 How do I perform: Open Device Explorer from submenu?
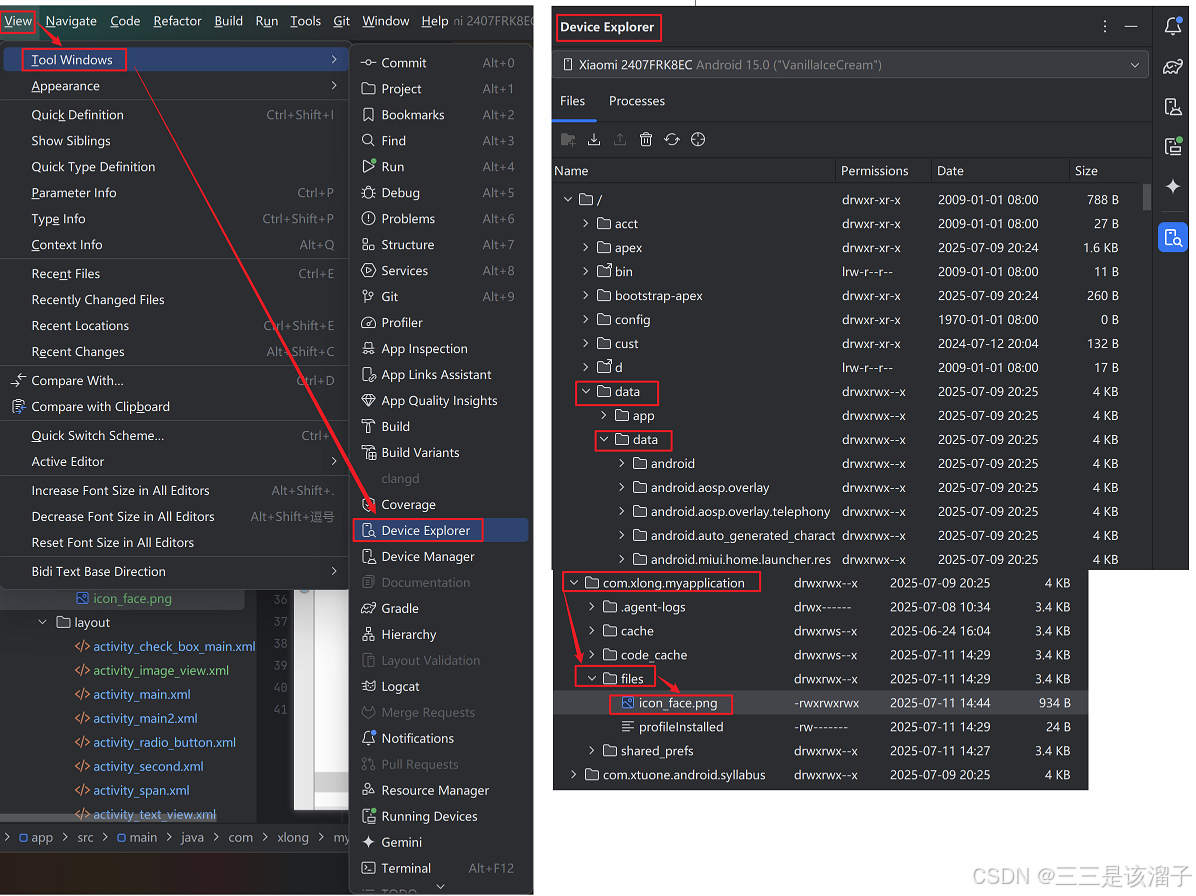(440, 530)
